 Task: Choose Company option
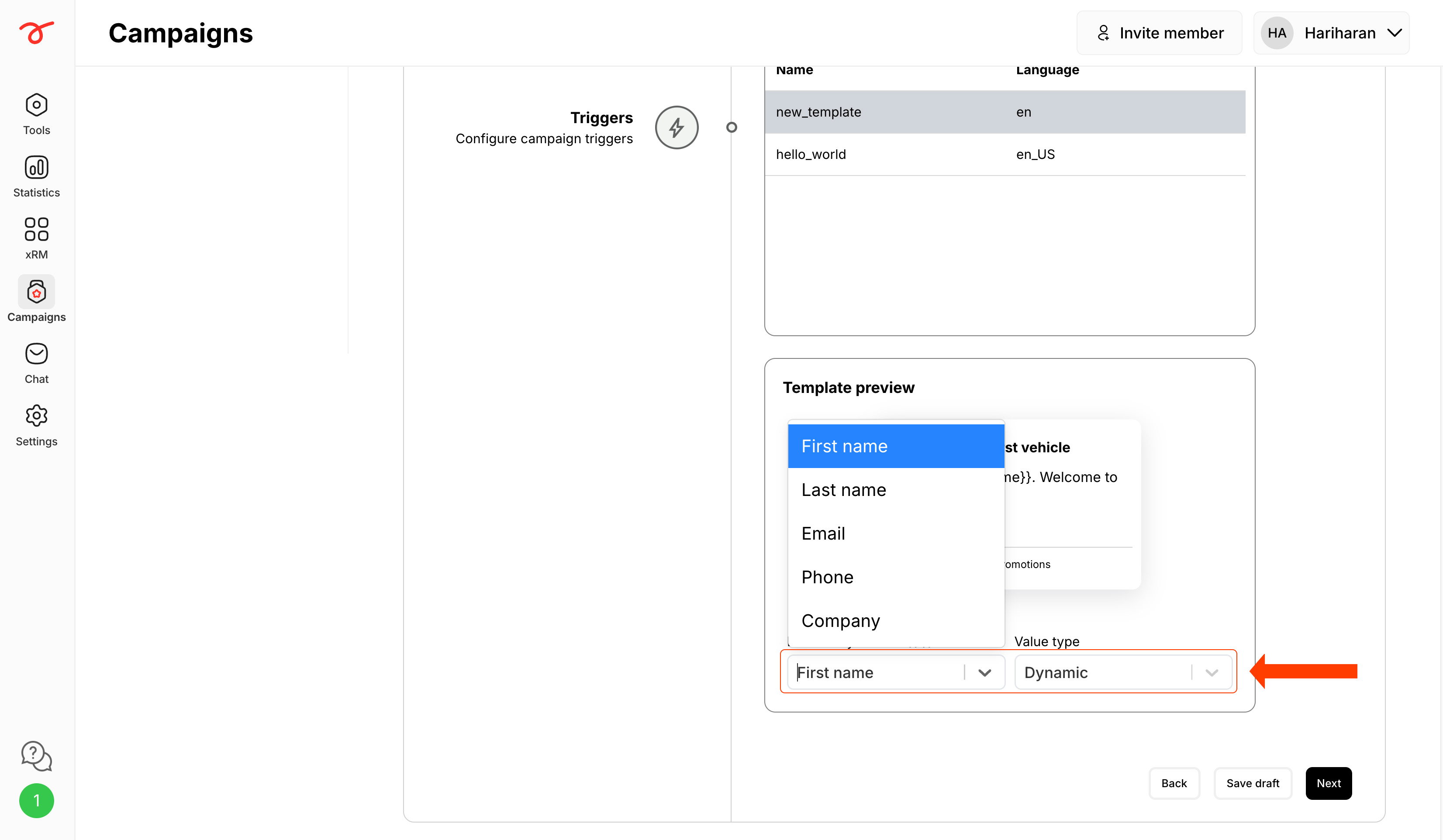tap(896, 620)
